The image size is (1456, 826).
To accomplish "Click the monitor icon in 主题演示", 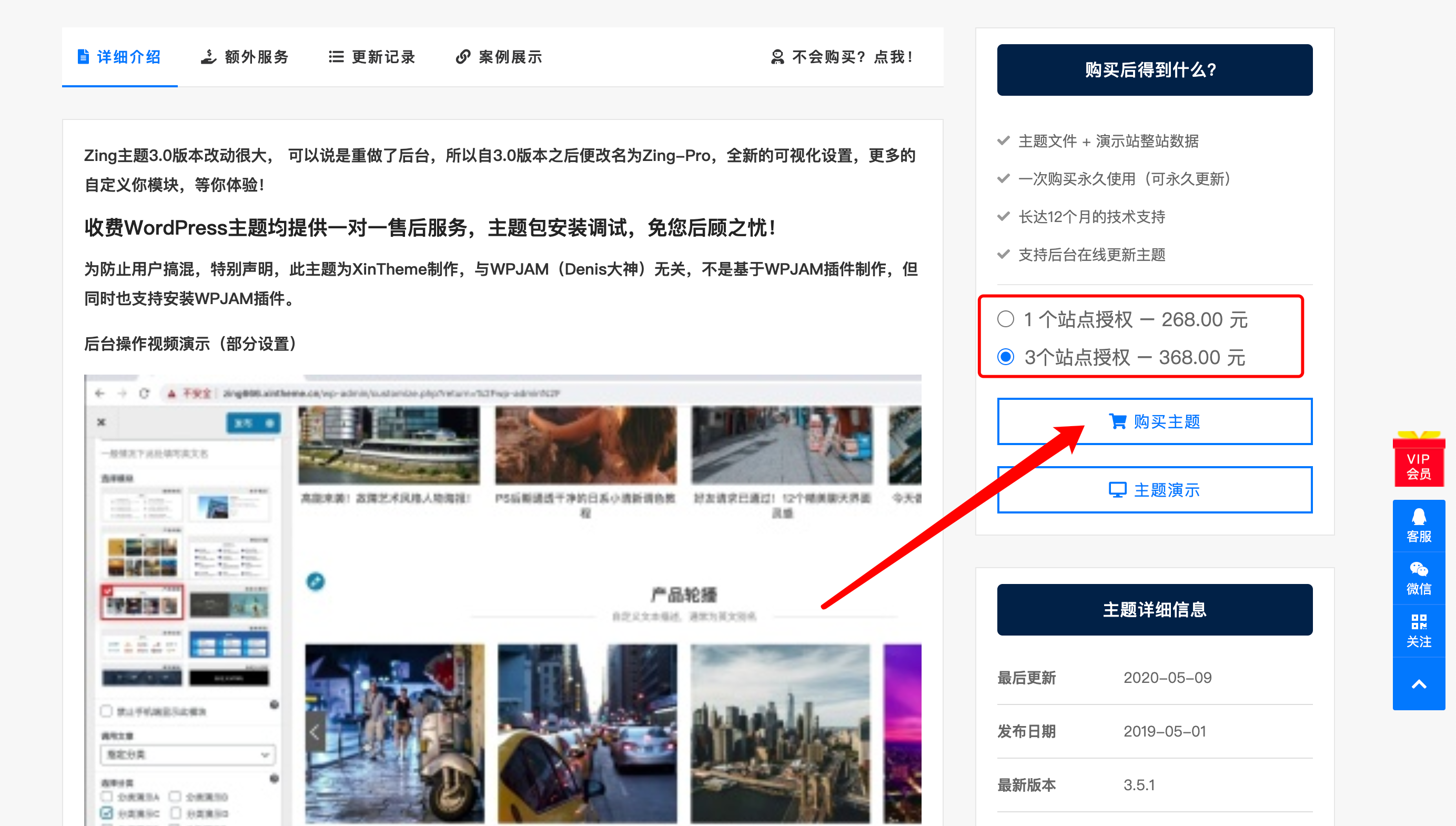I will point(1117,490).
